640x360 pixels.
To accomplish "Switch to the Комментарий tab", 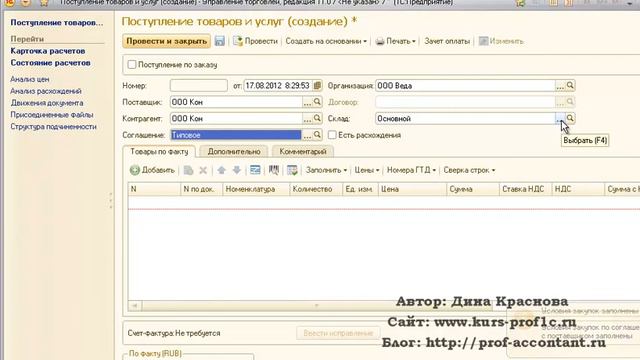I will point(303,151).
